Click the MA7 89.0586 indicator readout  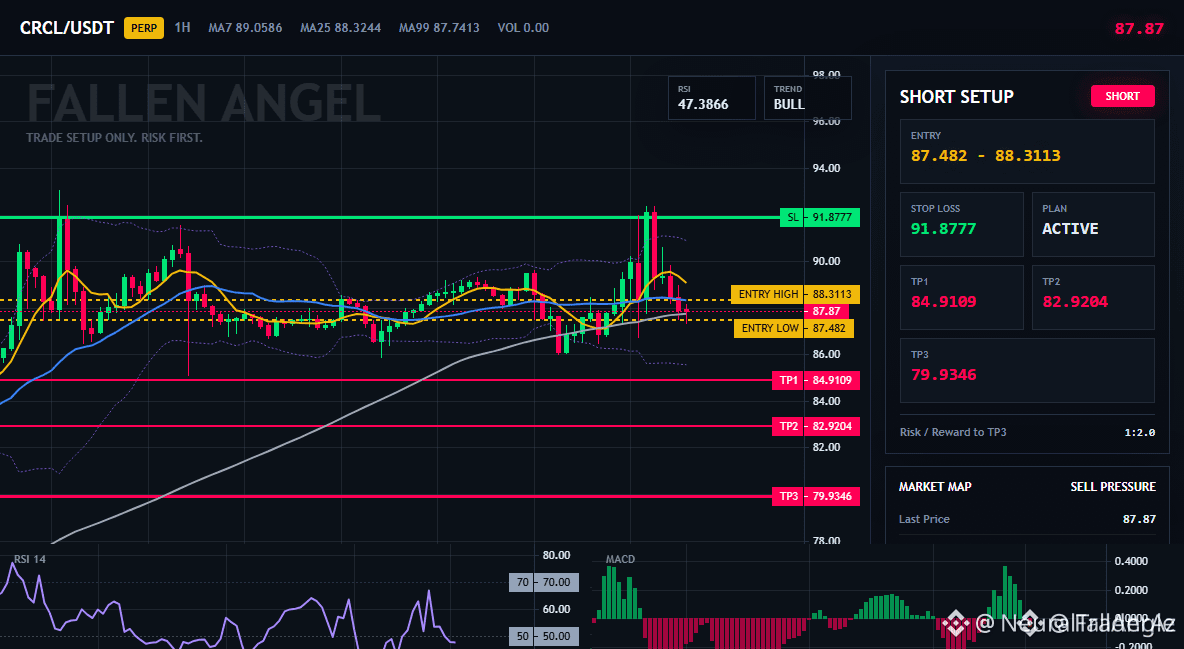pos(245,28)
